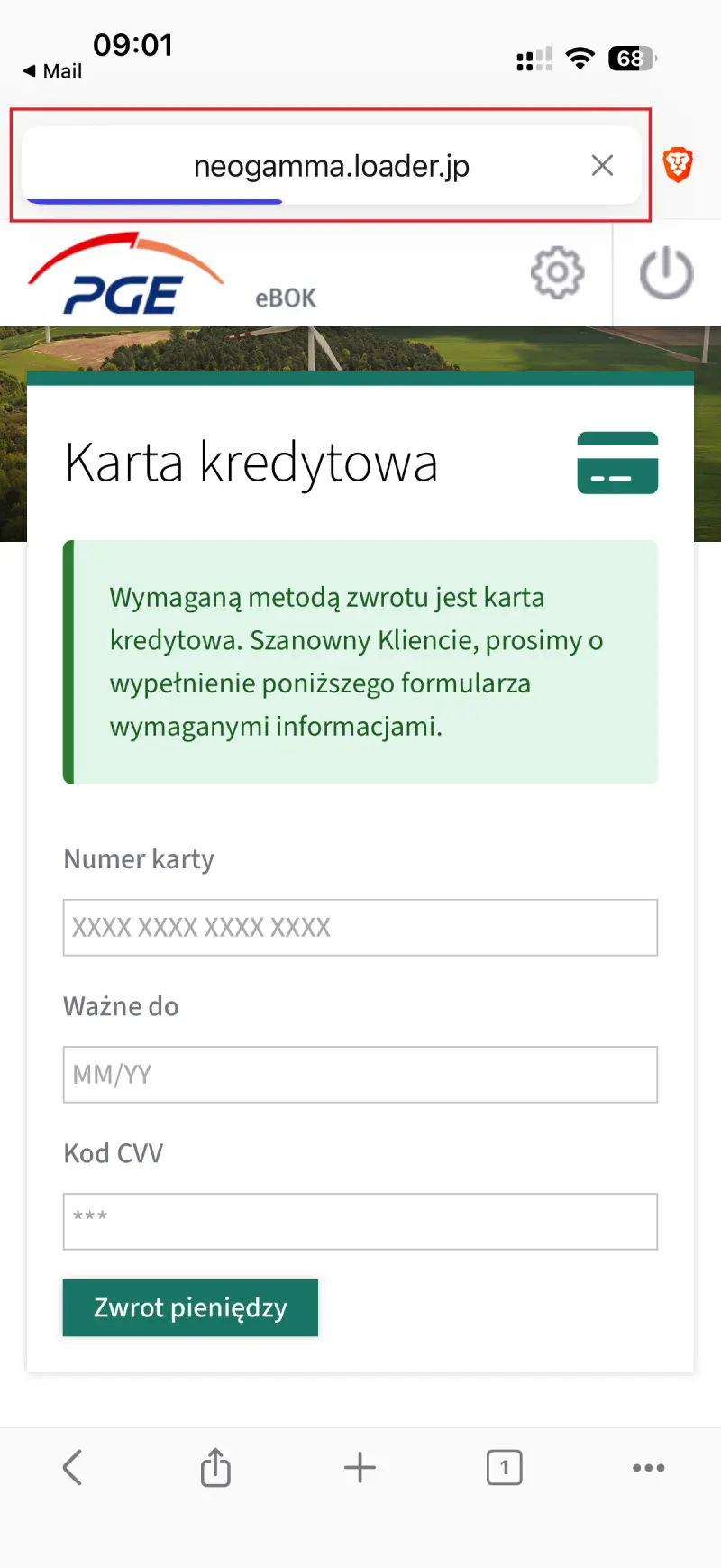This screenshot has height=1568, width=721.
Task: Select the Ważne do MM/YY field
Action: click(360, 1074)
